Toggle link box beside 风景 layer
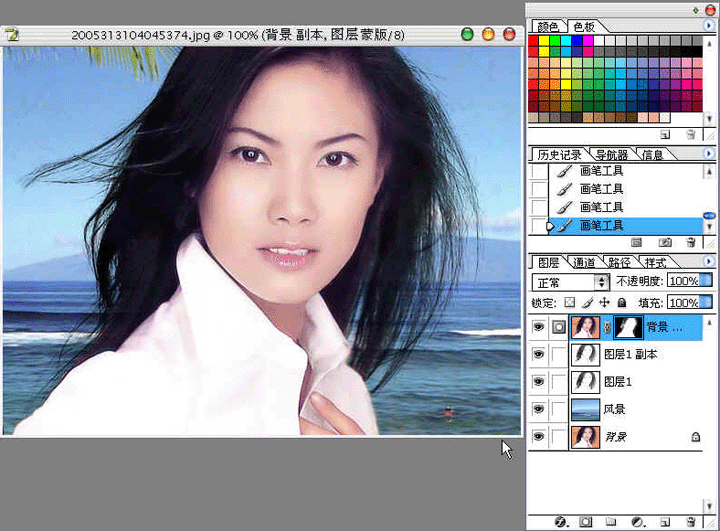The height and width of the screenshot is (531, 720). pos(559,409)
